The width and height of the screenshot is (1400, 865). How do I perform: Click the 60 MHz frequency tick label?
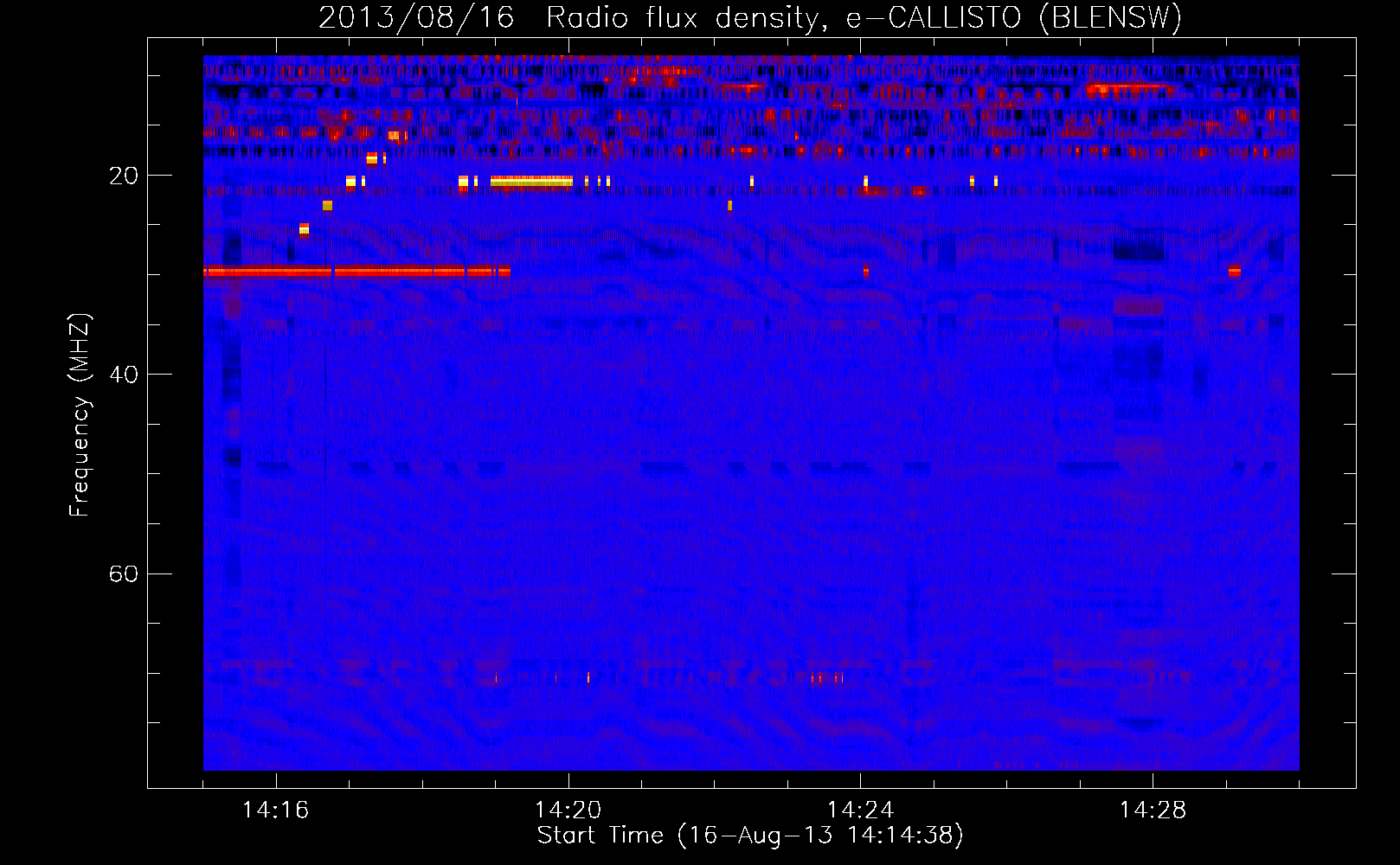click(x=123, y=573)
